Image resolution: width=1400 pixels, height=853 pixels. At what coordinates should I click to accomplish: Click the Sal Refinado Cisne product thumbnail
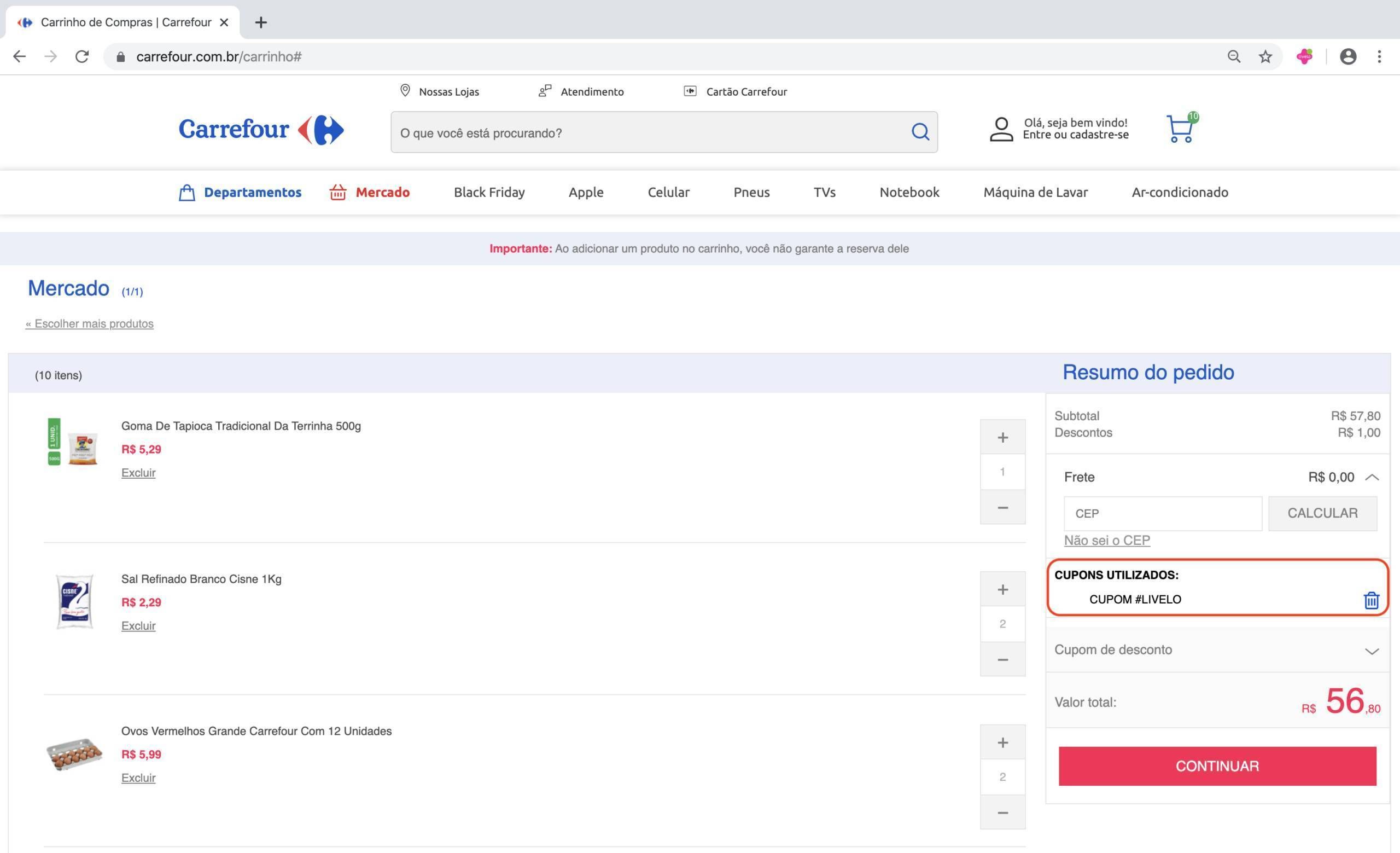pyautogui.click(x=74, y=601)
